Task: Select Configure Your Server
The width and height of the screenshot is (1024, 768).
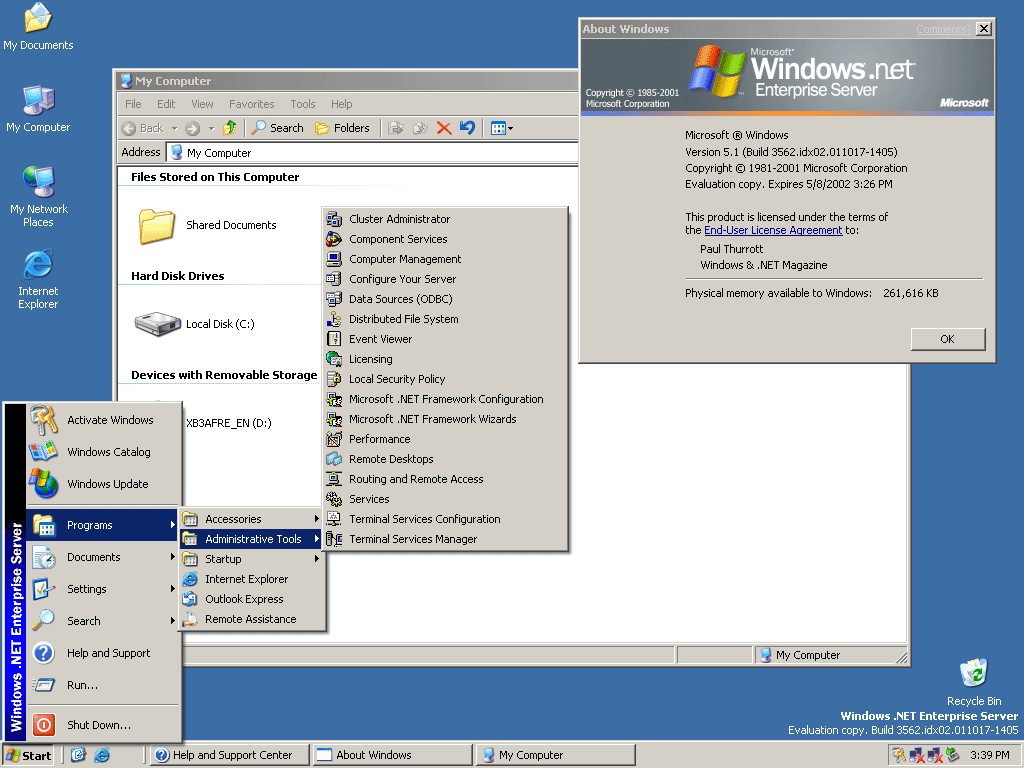Action: pos(445,279)
